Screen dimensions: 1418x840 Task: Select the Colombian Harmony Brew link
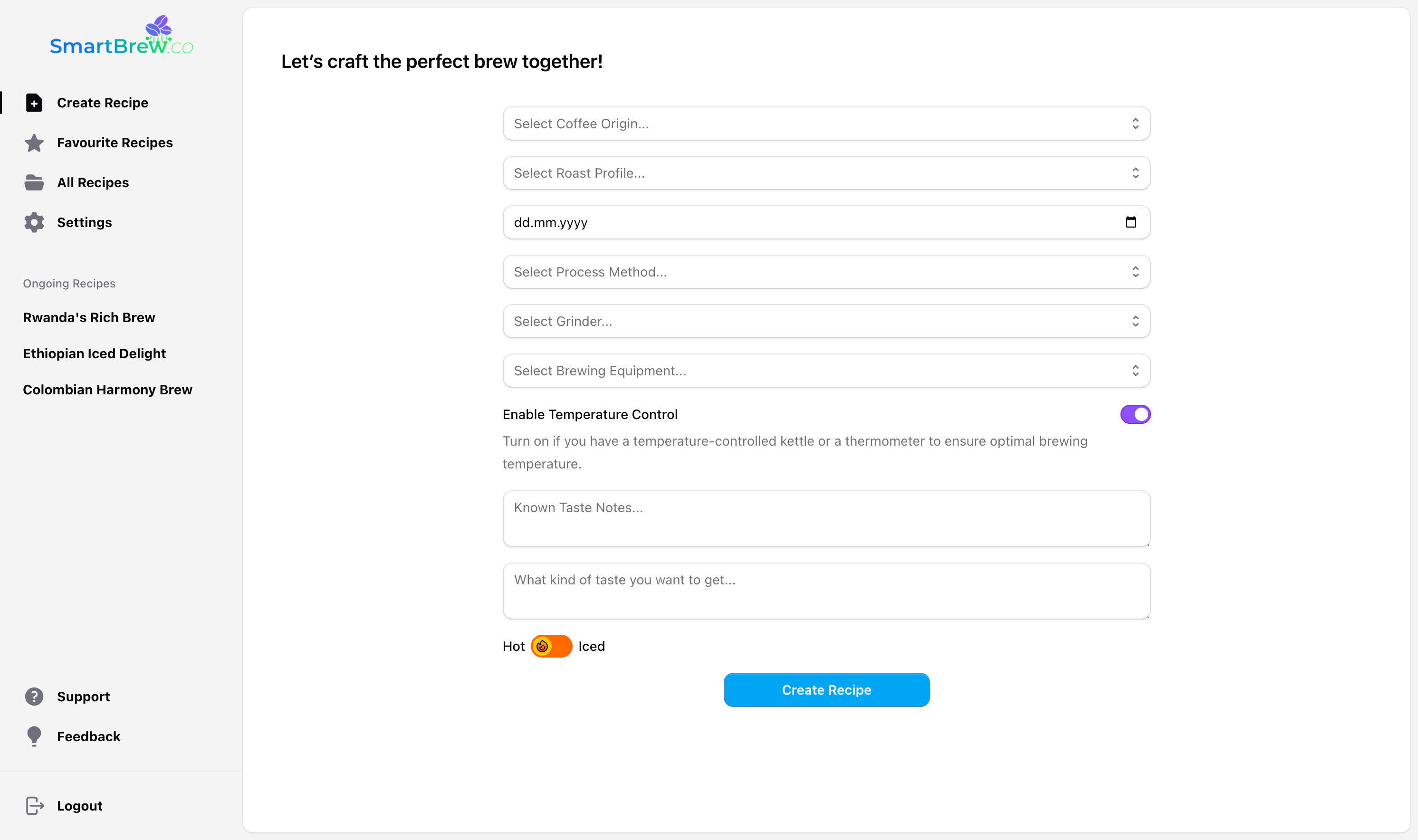point(107,390)
